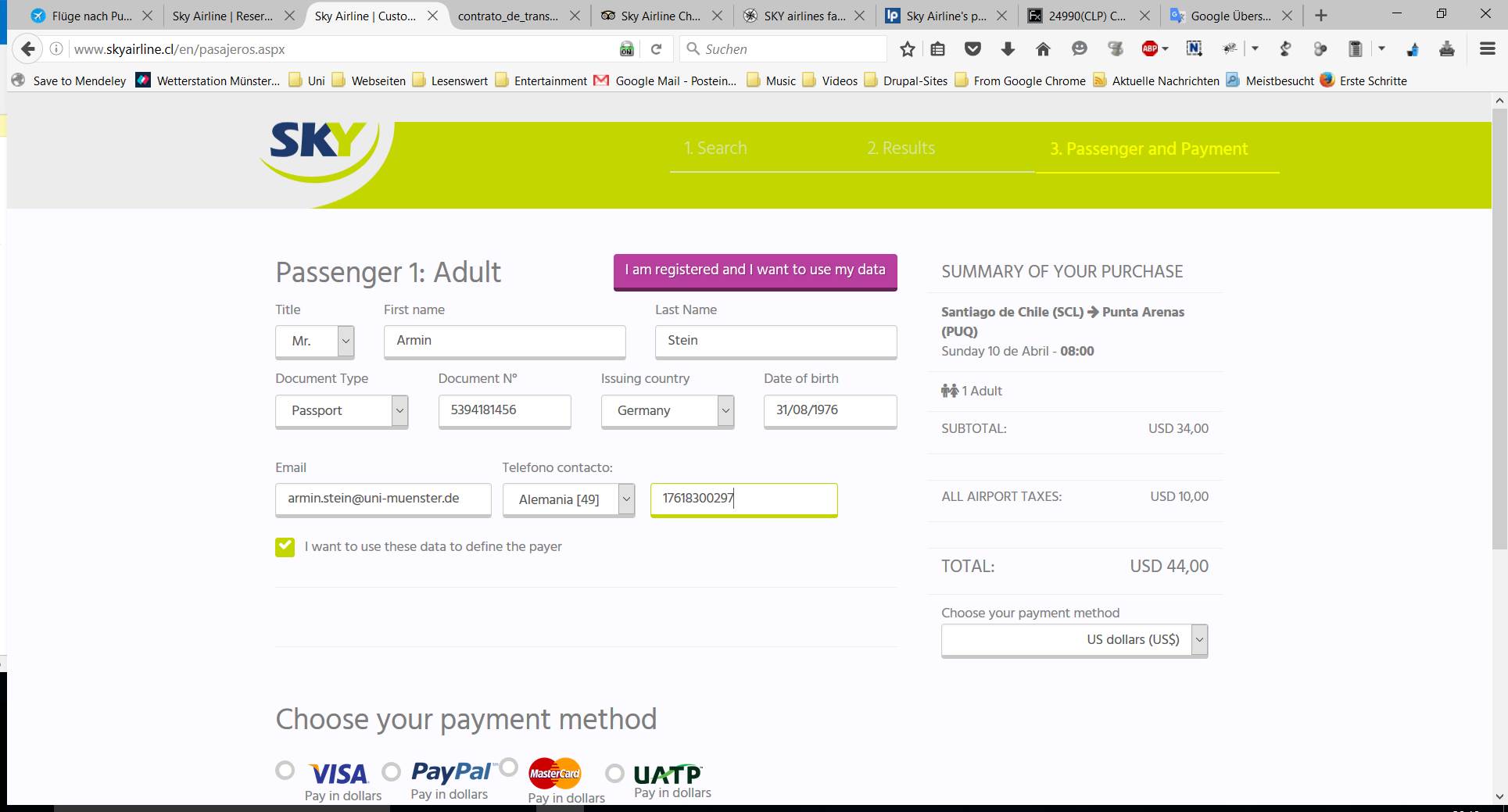Open phone country code dropdown 'Alemania [49]'
Image resolution: width=1508 pixels, height=812 pixels.
(568, 500)
